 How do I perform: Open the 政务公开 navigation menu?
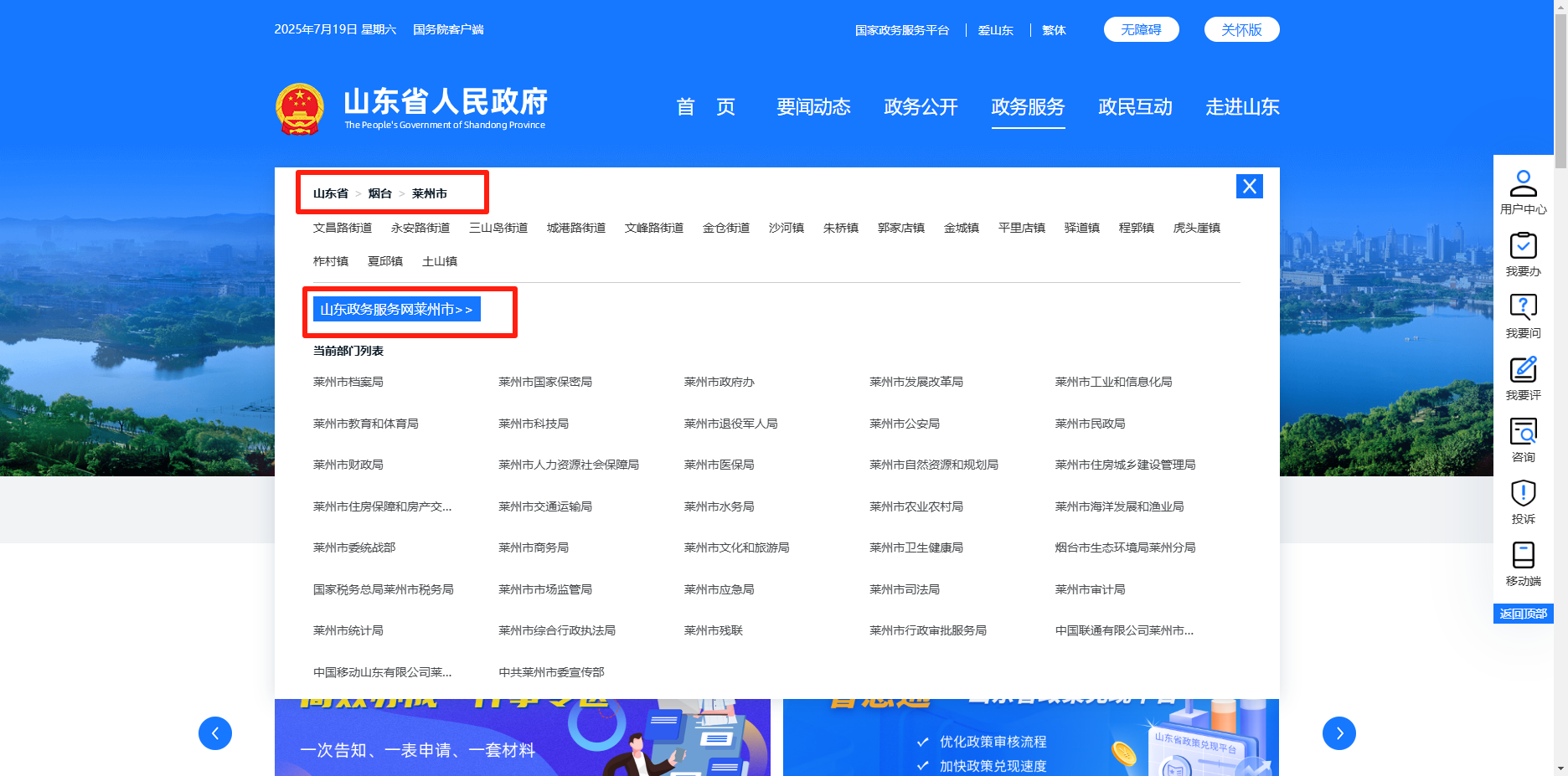921,107
